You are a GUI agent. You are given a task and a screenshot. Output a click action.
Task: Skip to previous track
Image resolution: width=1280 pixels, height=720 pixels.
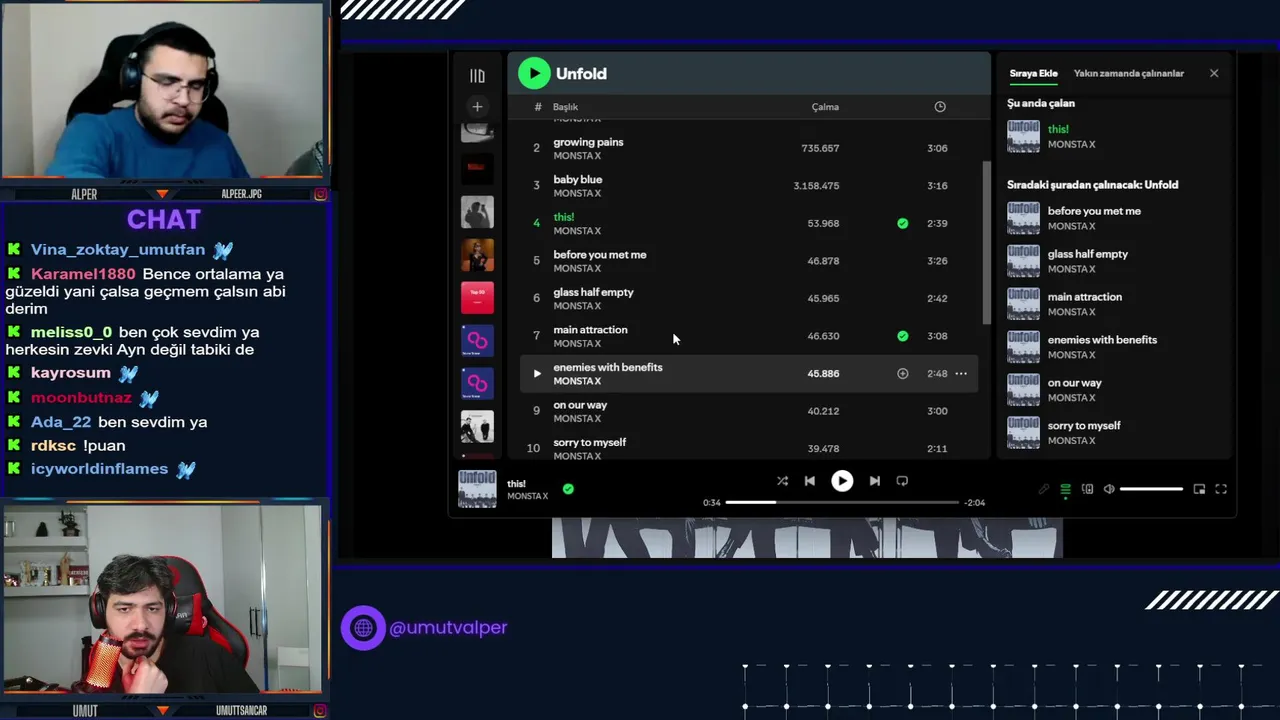(810, 481)
